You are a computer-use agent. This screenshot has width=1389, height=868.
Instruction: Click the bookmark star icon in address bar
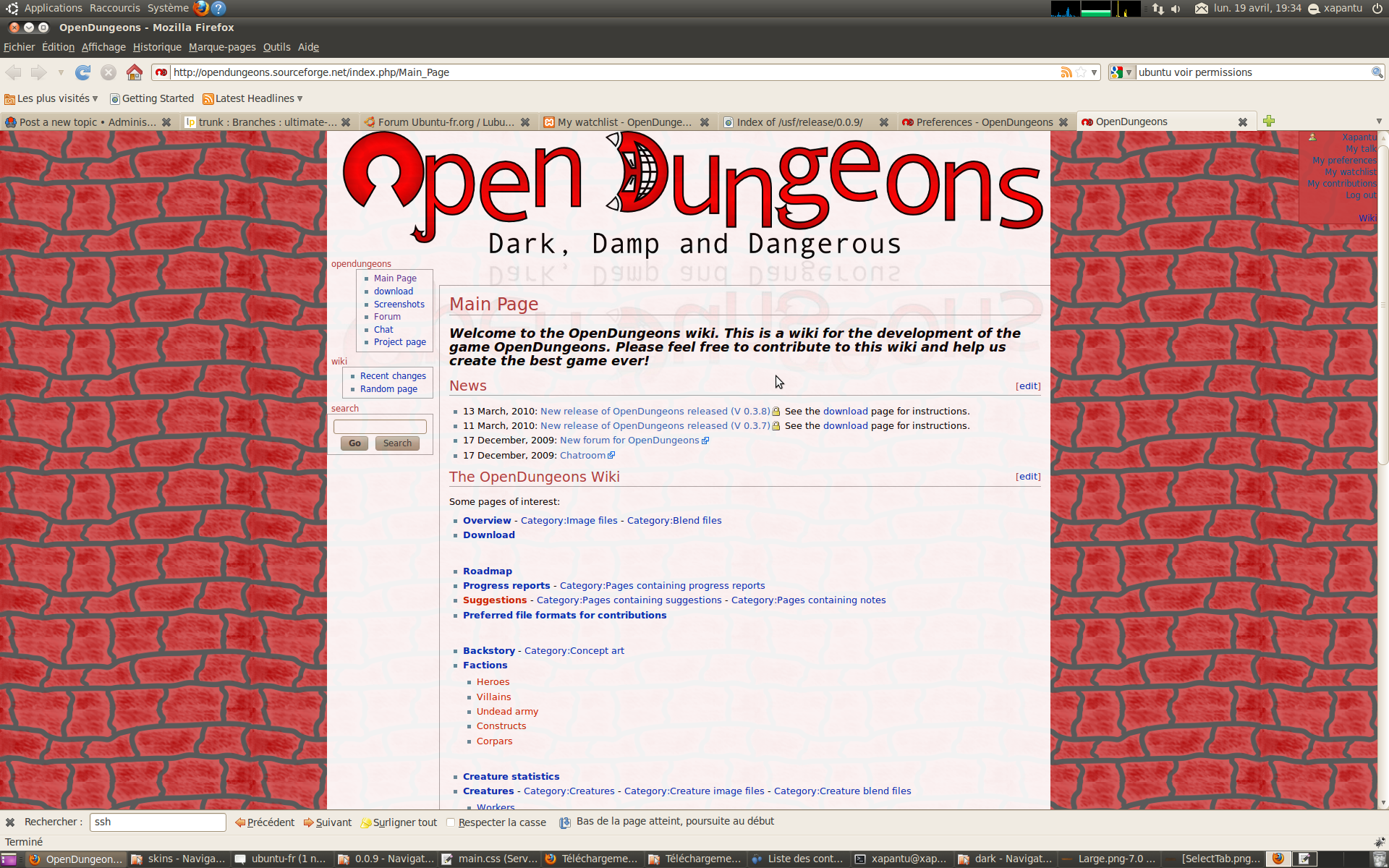pos(1081,72)
